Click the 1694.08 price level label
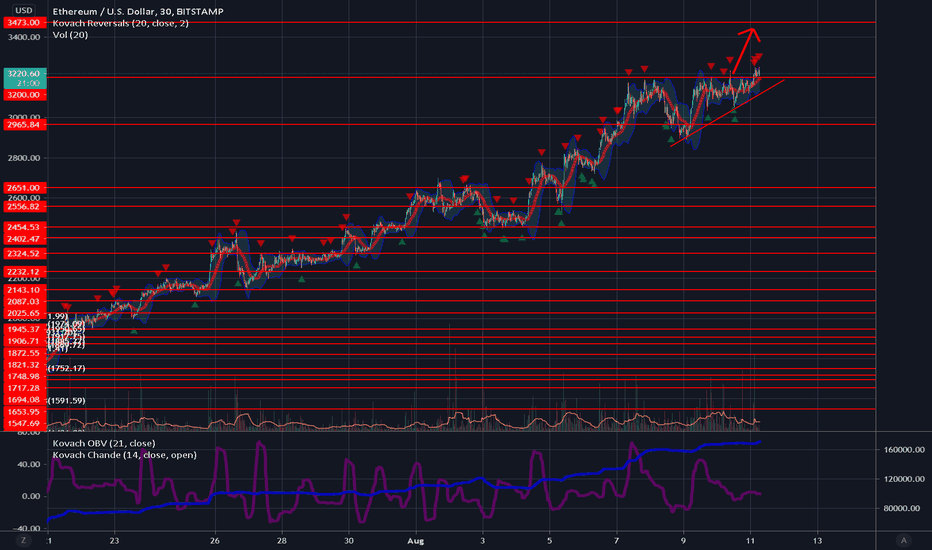Image resolution: width=932 pixels, height=550 pixels. pos(24,400)
